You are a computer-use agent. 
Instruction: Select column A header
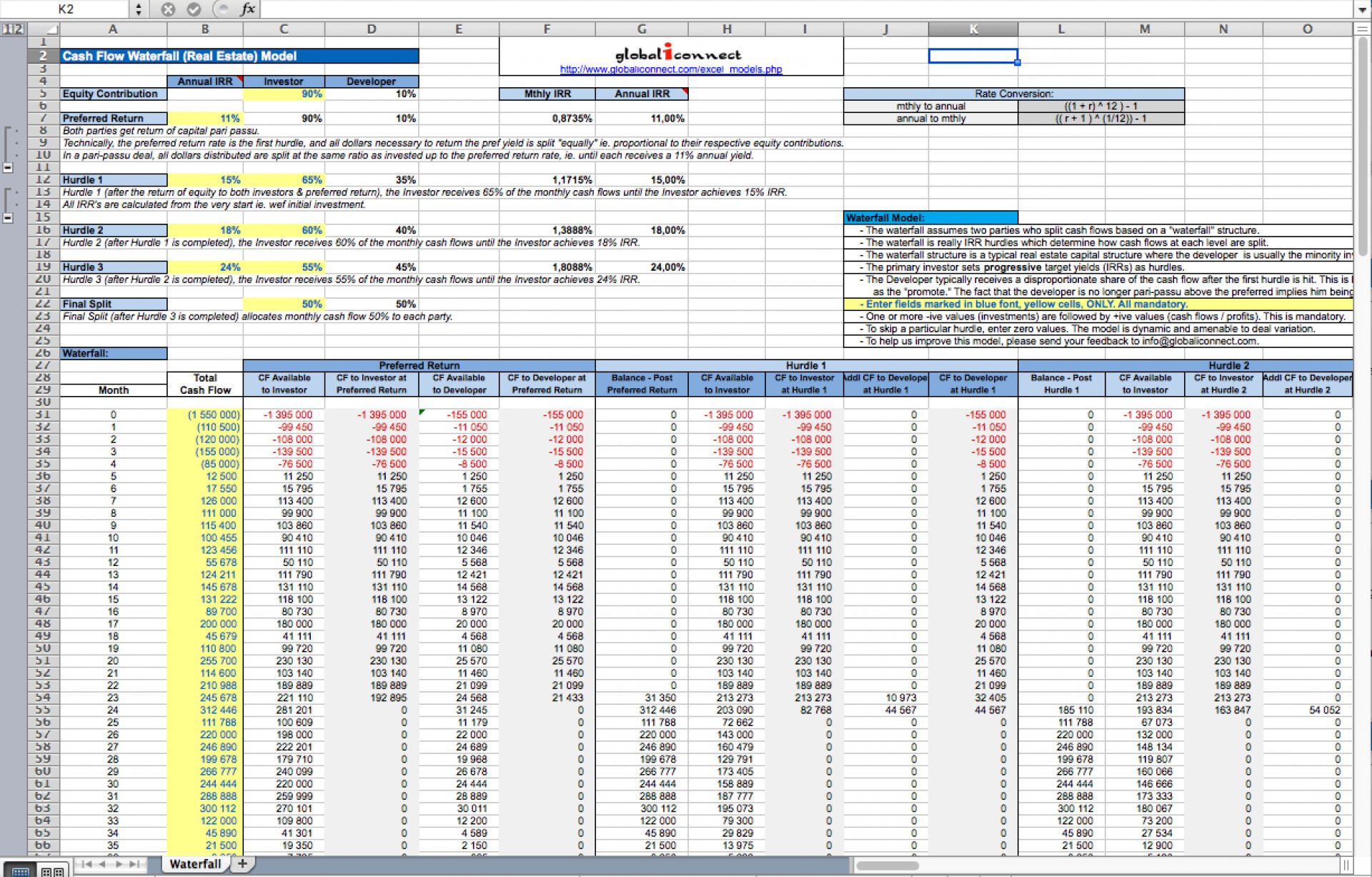coord(113,29)
